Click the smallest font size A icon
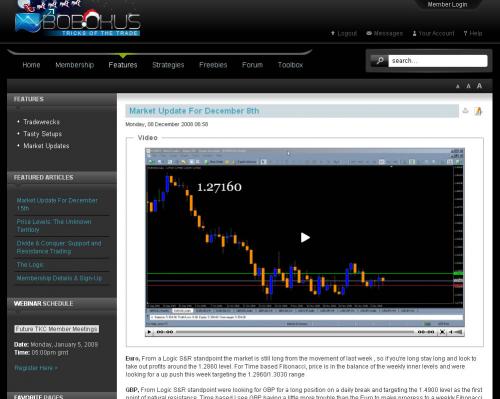This screenshot has height=399, width=500. click(458, 86)
